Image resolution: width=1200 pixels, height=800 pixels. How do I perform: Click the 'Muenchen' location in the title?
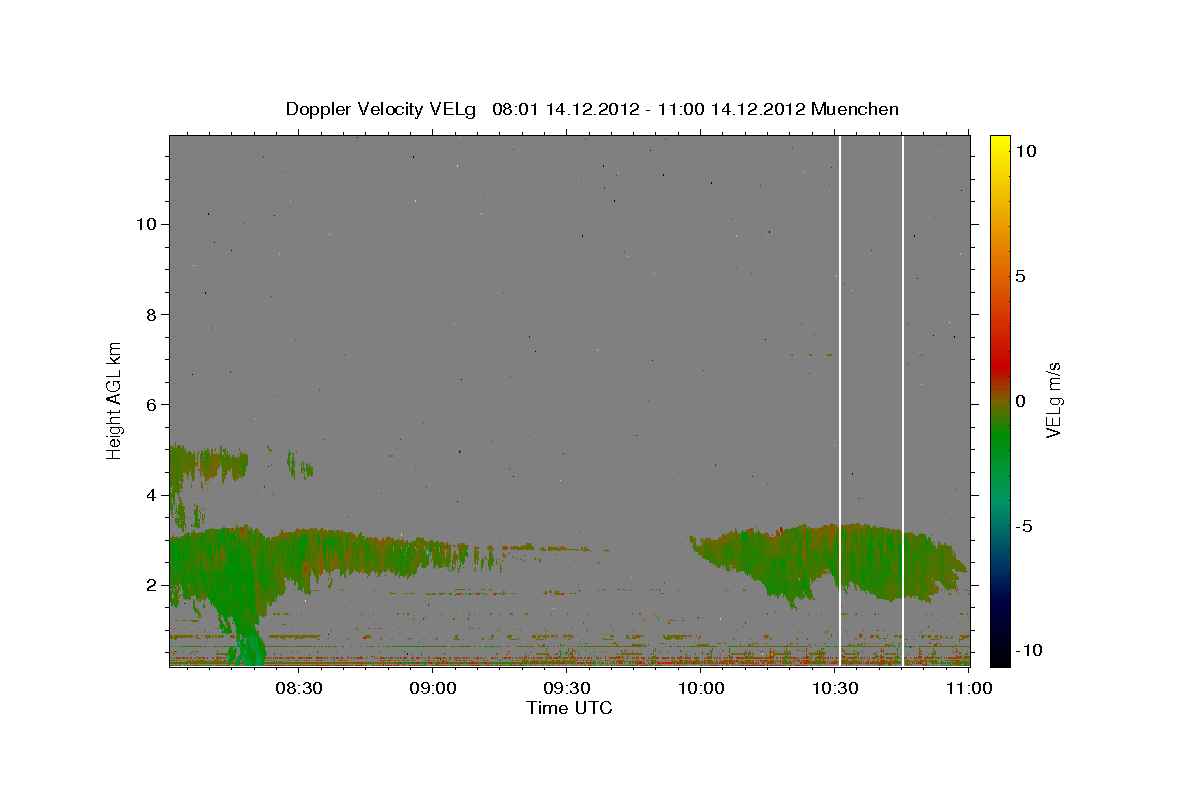coord(855,109)
